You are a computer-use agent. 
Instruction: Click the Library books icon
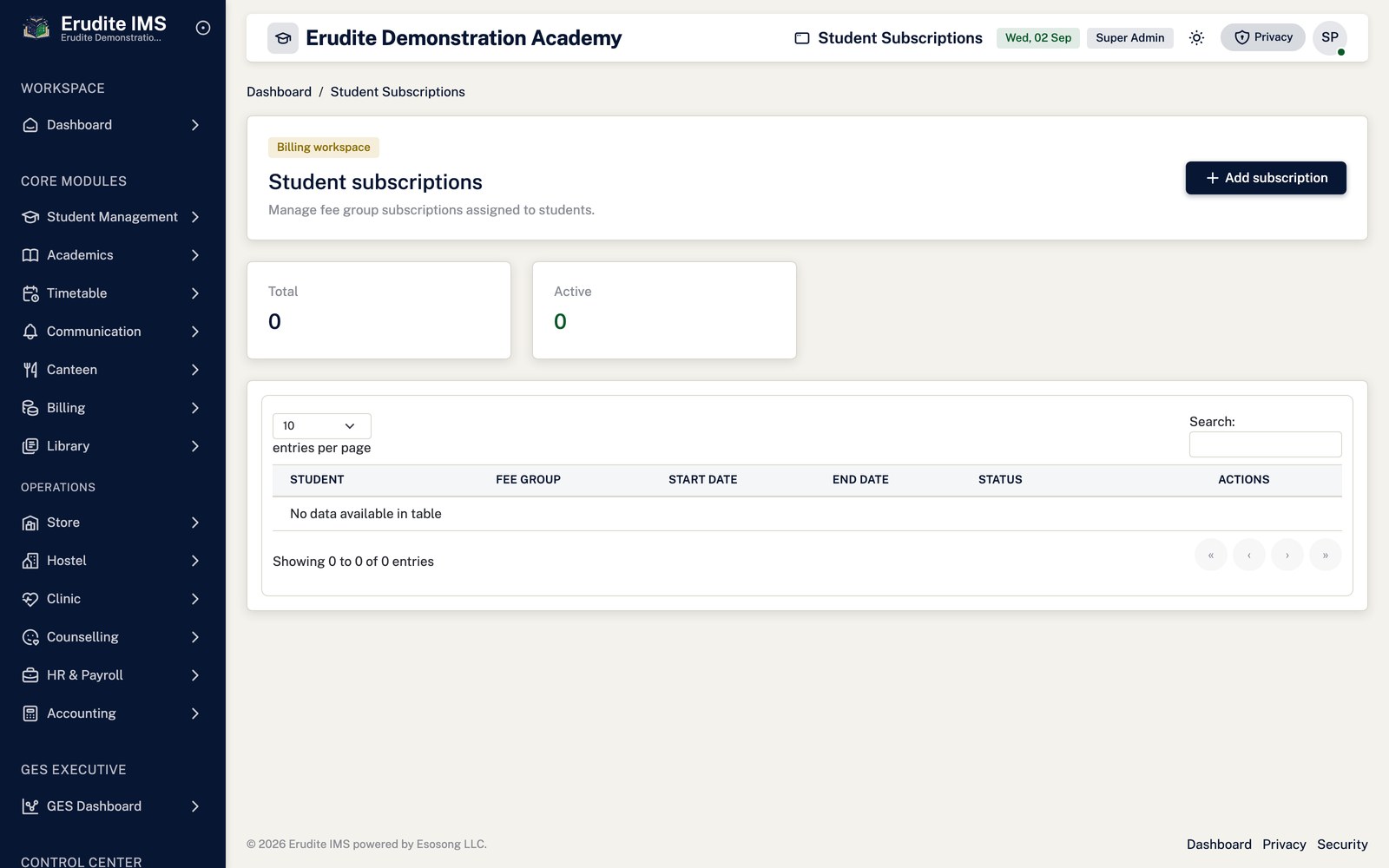click(30, 446)
